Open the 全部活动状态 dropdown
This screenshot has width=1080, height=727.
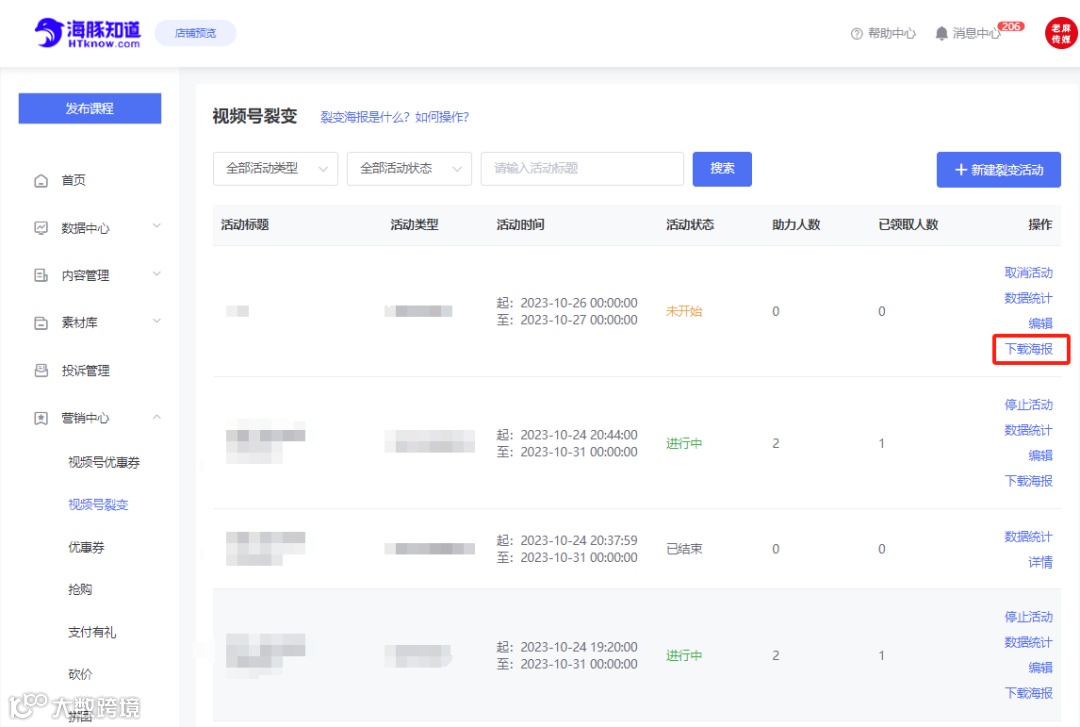[x=409, y=169]
